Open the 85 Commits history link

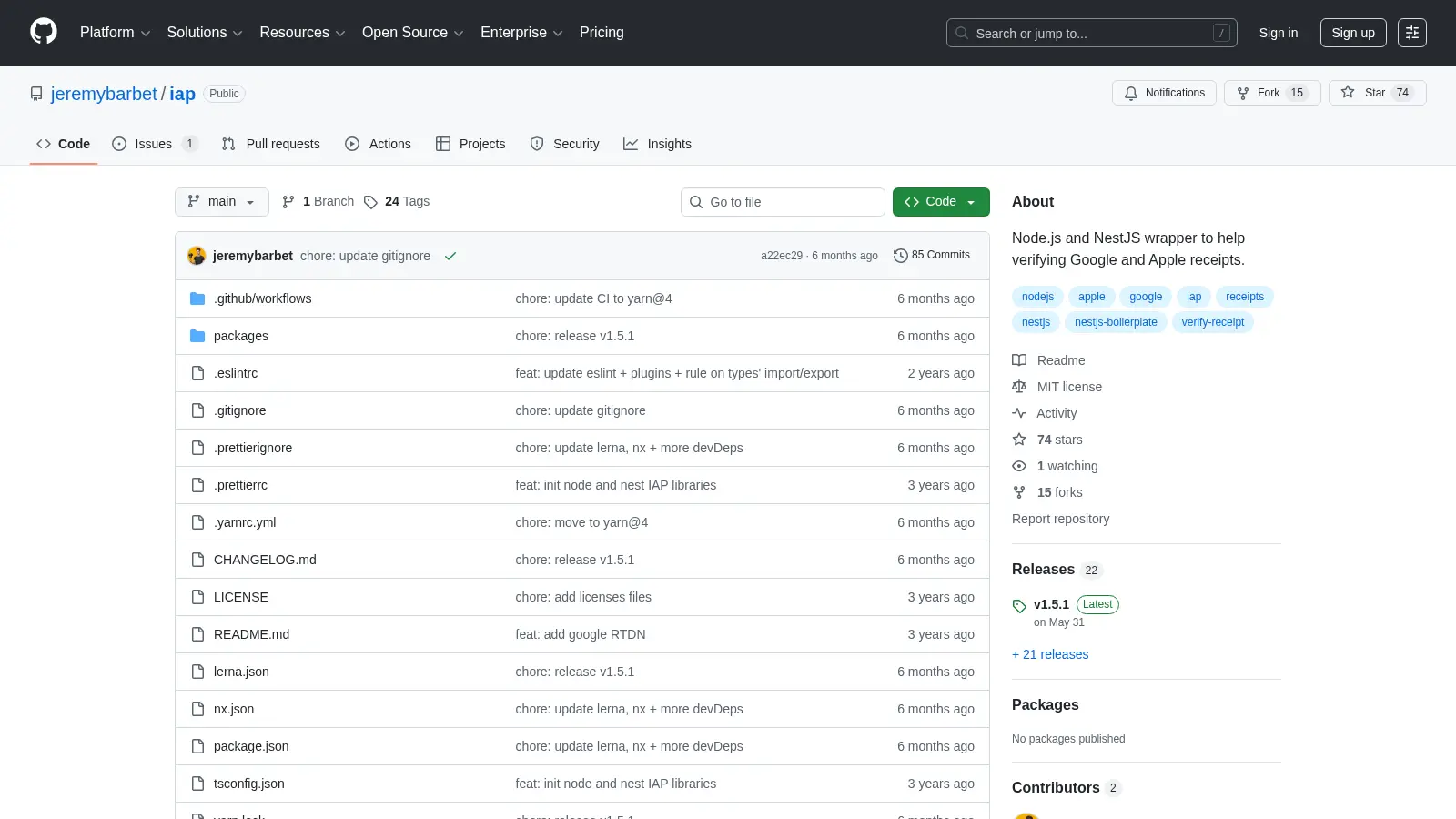click(932, 256)
